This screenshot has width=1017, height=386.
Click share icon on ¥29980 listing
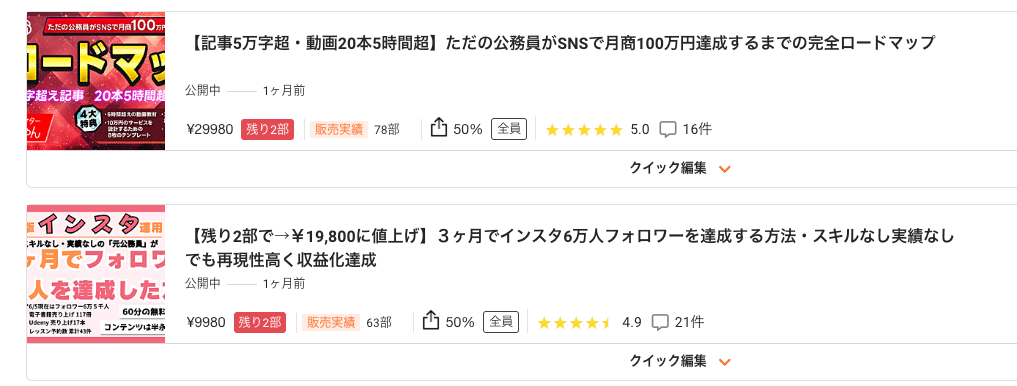tap(439, 128)
